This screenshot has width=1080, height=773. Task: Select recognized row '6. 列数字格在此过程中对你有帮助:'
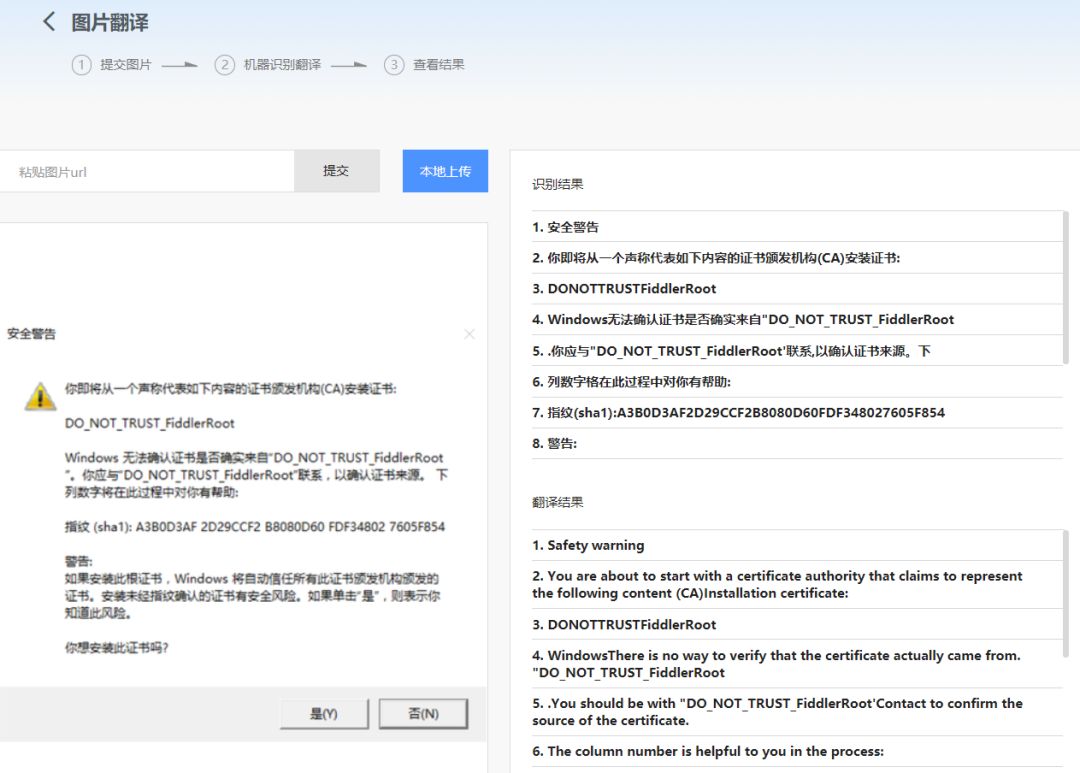click(x=797, y=382)
